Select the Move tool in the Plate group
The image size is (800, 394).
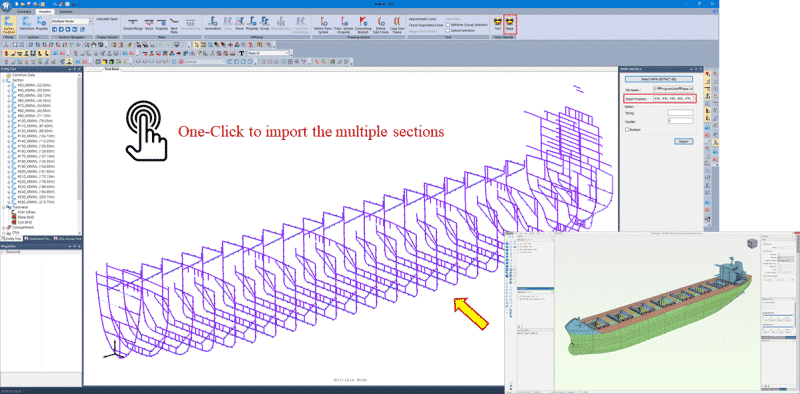pyautogui.click(x=149, y=24)
